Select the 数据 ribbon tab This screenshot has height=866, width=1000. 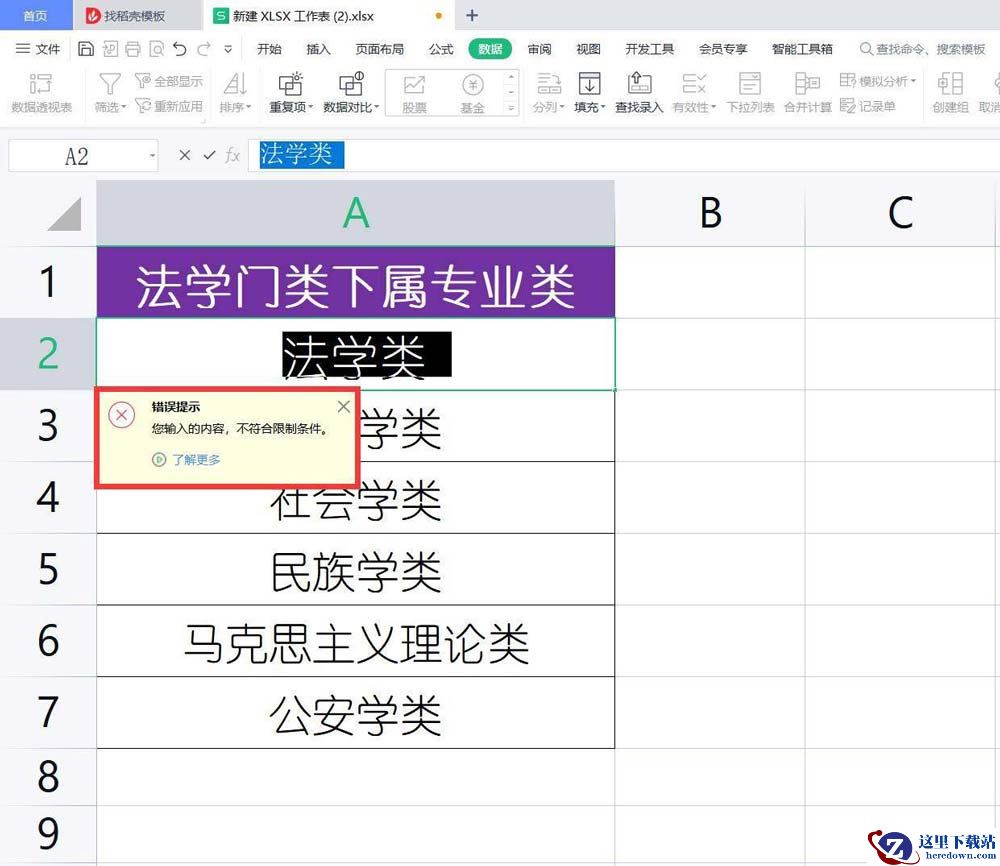coord(490,49)
